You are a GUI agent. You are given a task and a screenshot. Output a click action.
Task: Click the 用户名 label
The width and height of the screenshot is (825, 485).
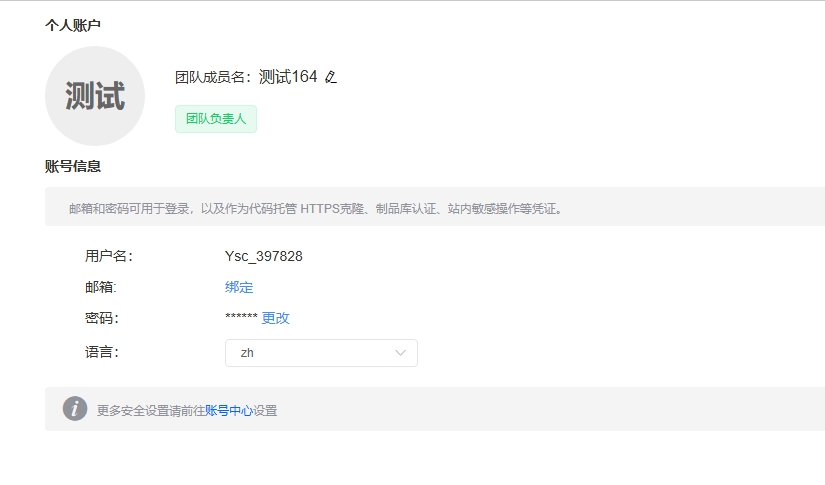coord(109,256)
